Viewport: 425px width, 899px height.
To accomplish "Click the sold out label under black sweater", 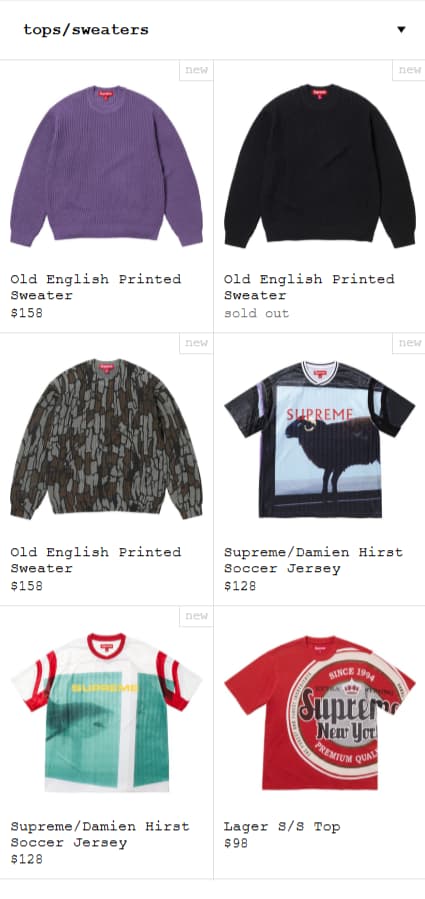I will click(256, 314).
